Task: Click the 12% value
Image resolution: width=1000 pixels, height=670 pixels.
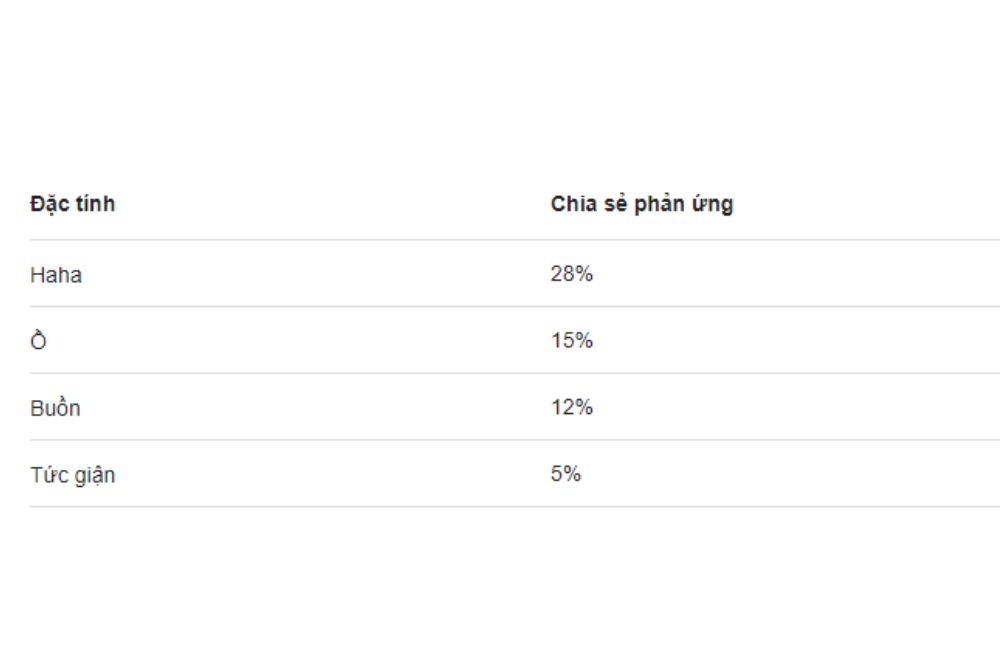Action: (x=571, y=408)
